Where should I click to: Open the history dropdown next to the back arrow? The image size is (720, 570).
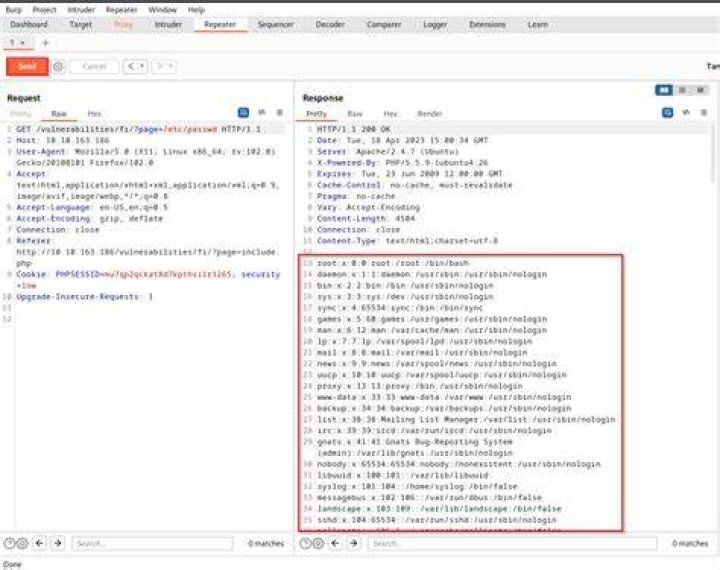[142, 67]
